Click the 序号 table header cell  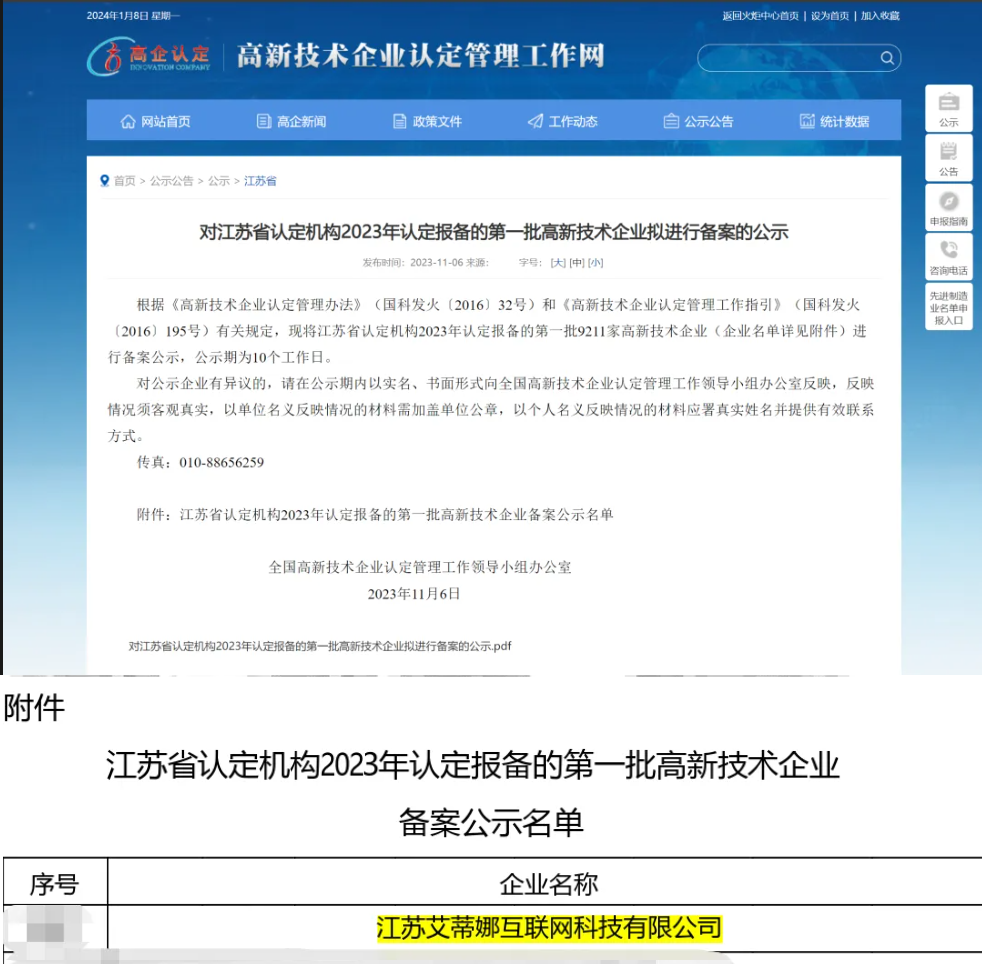point(55,883)
